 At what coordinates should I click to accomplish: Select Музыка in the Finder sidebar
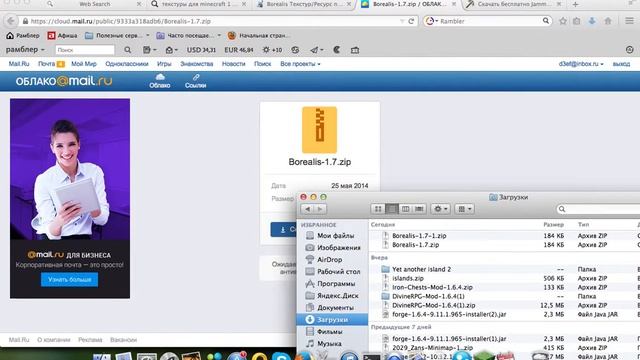click(329, 344)
